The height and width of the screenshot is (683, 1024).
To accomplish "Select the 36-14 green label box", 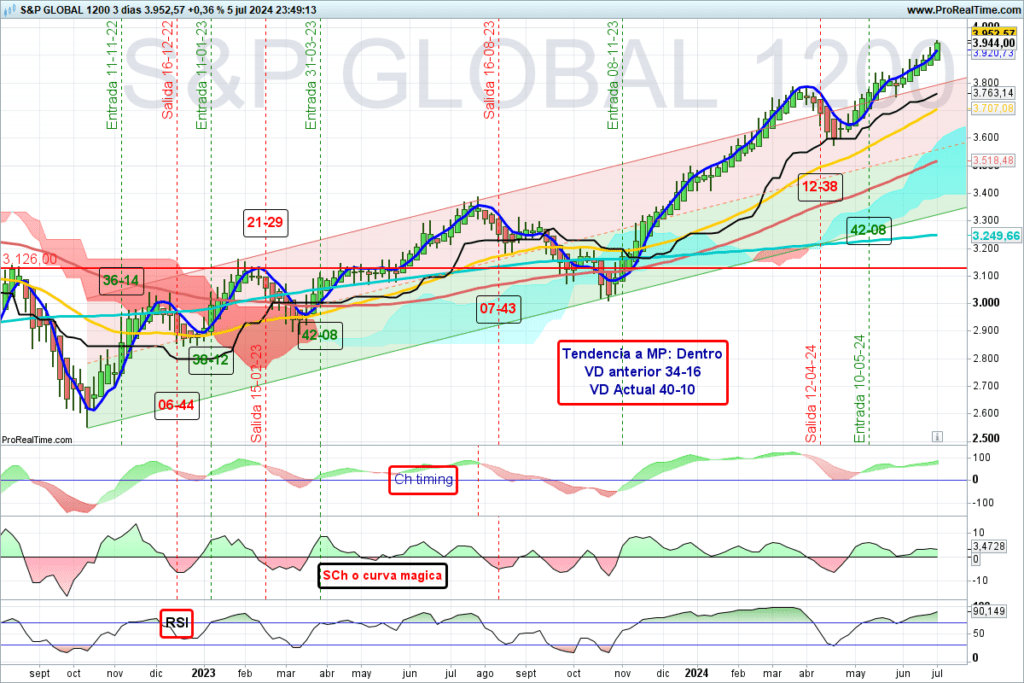I will 121,281.
